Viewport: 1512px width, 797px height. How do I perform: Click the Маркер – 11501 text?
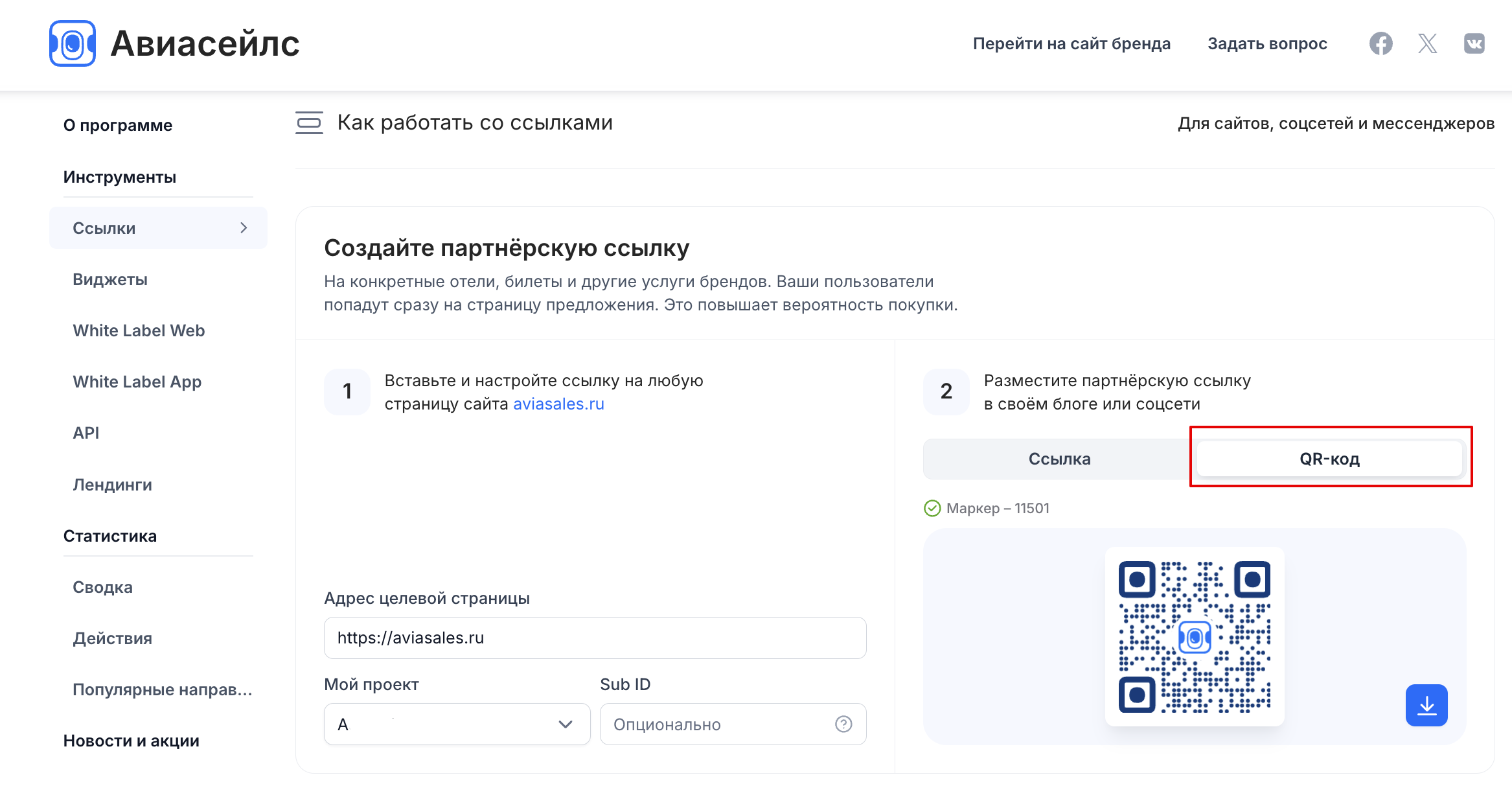(x=998, y=508)
